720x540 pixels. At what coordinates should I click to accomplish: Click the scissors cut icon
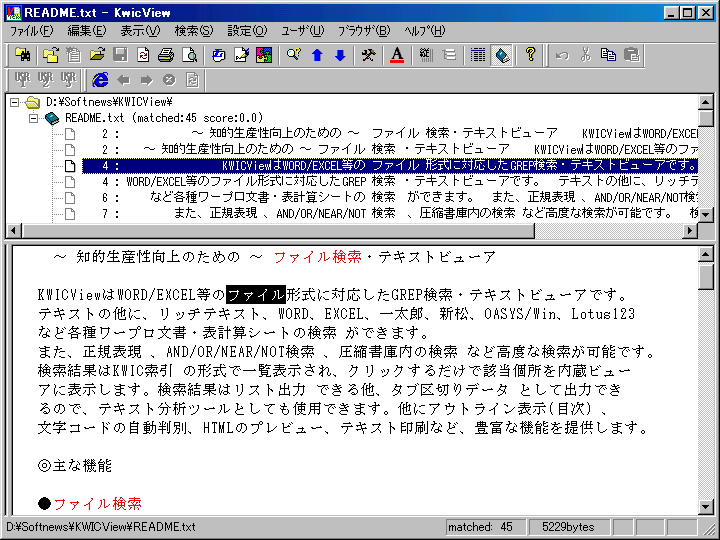[x=585, y=56]
